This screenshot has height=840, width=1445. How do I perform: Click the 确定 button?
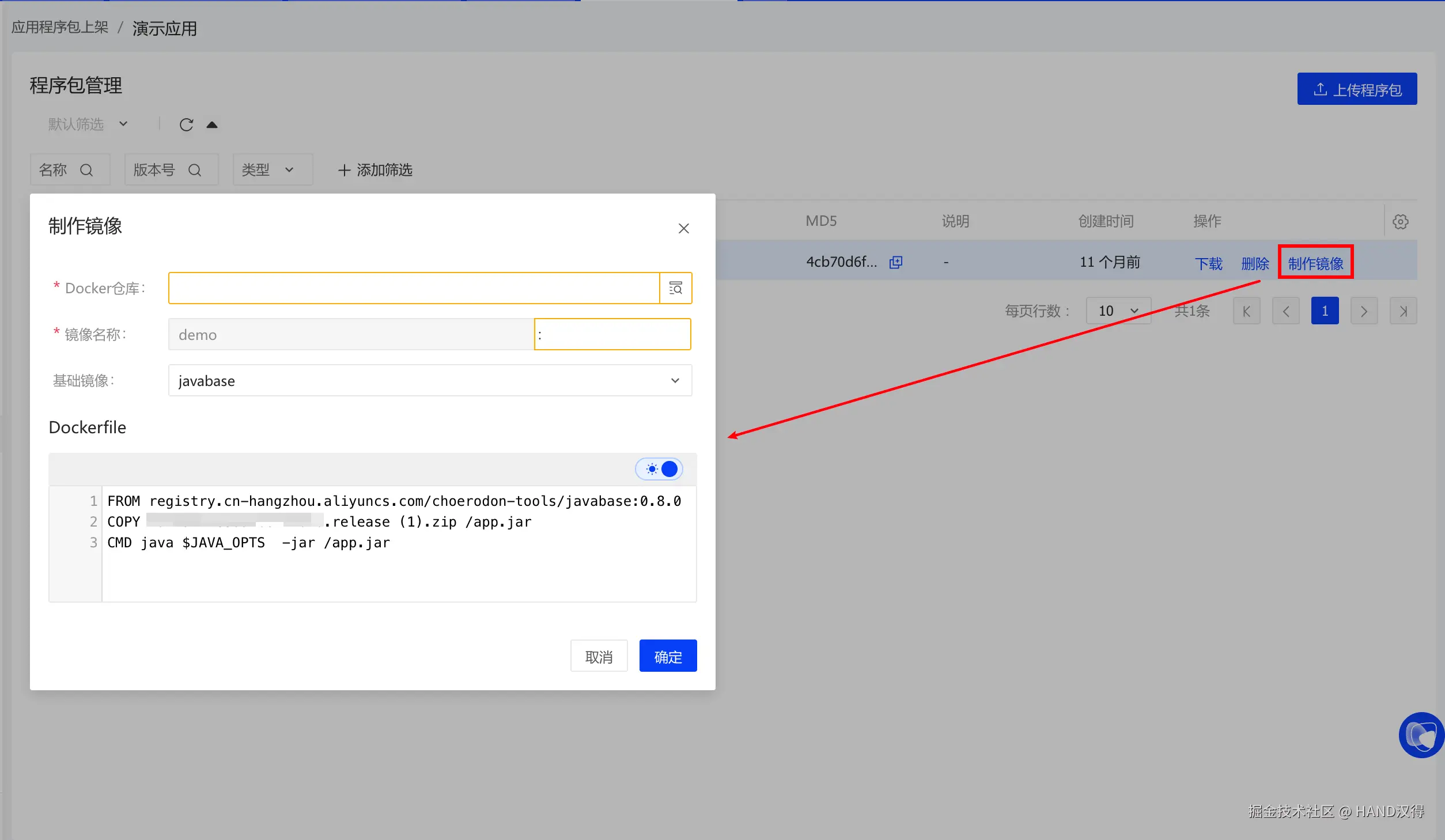668,656
